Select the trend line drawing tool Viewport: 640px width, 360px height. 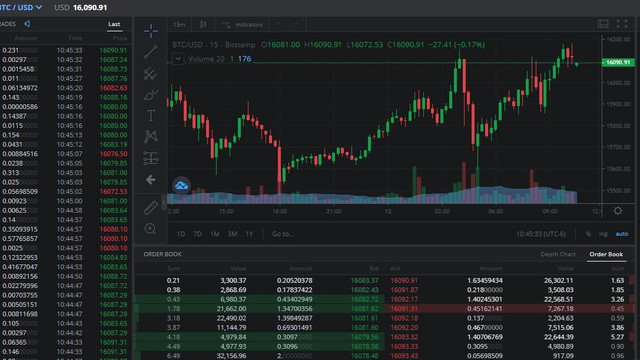click(x=151, y=52)
